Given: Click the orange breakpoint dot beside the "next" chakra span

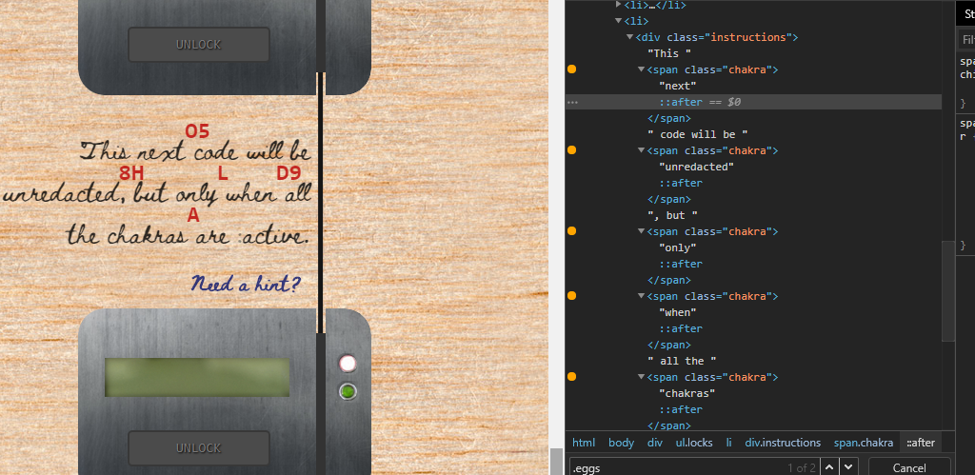Looking at the screenshot, I should (x=572, y=70).
